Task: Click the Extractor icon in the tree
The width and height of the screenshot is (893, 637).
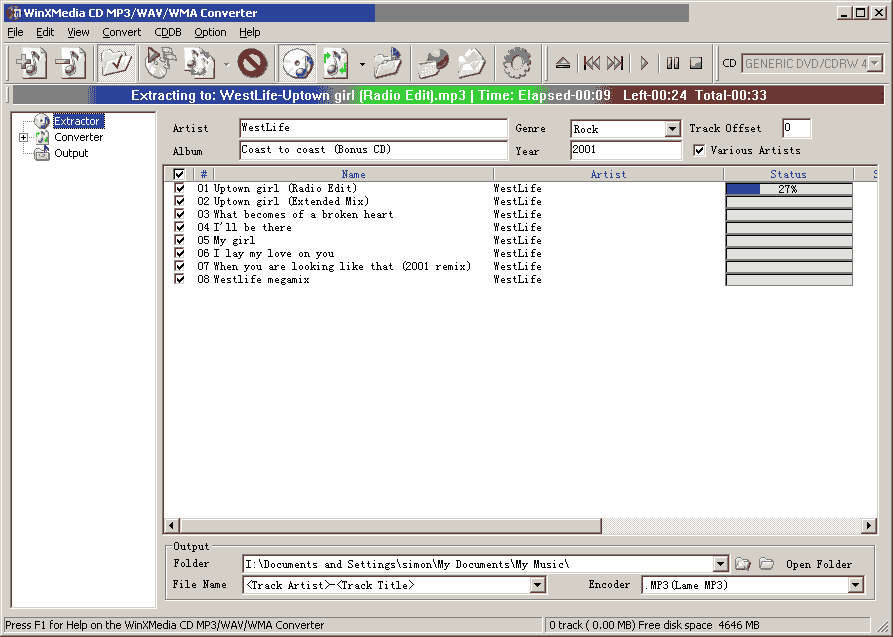Action: (x=42, y=121)
